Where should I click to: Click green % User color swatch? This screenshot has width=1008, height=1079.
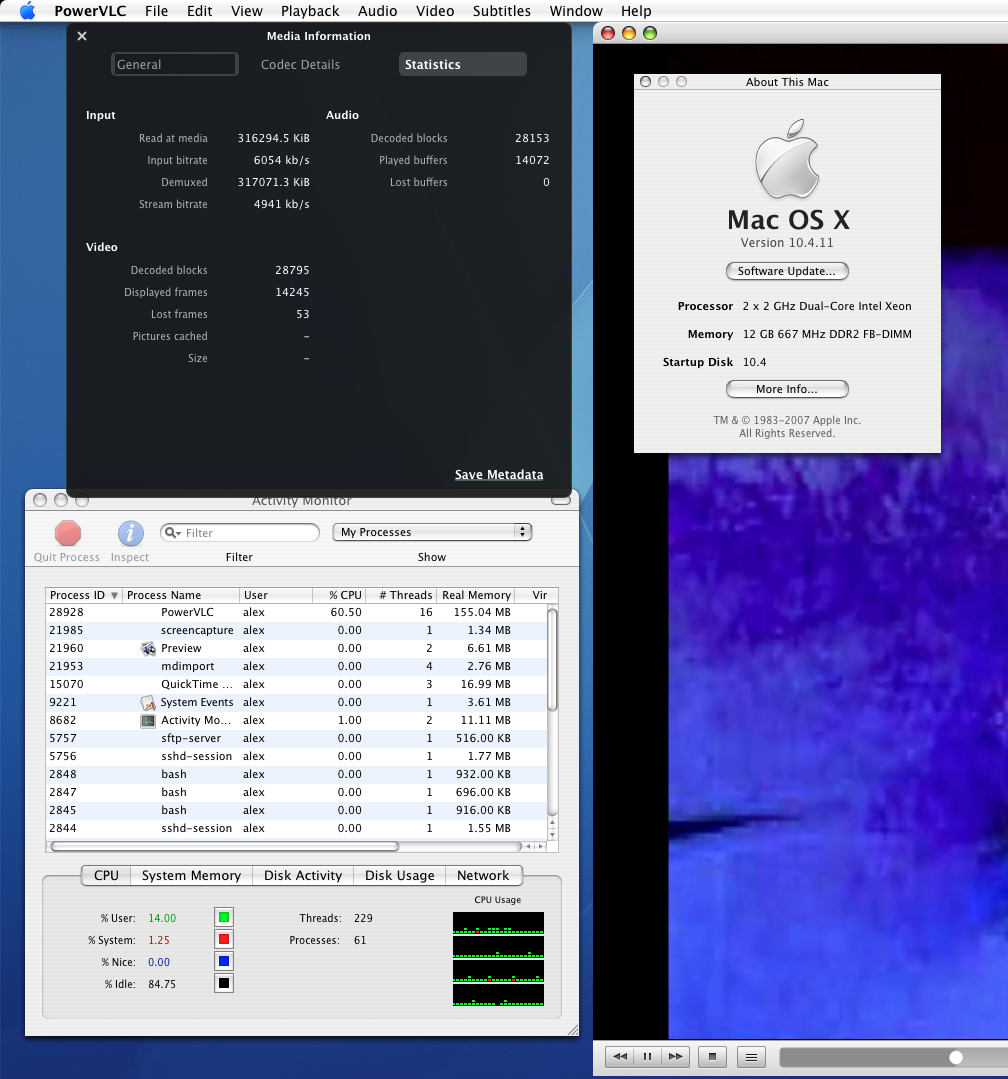[224, 917]
